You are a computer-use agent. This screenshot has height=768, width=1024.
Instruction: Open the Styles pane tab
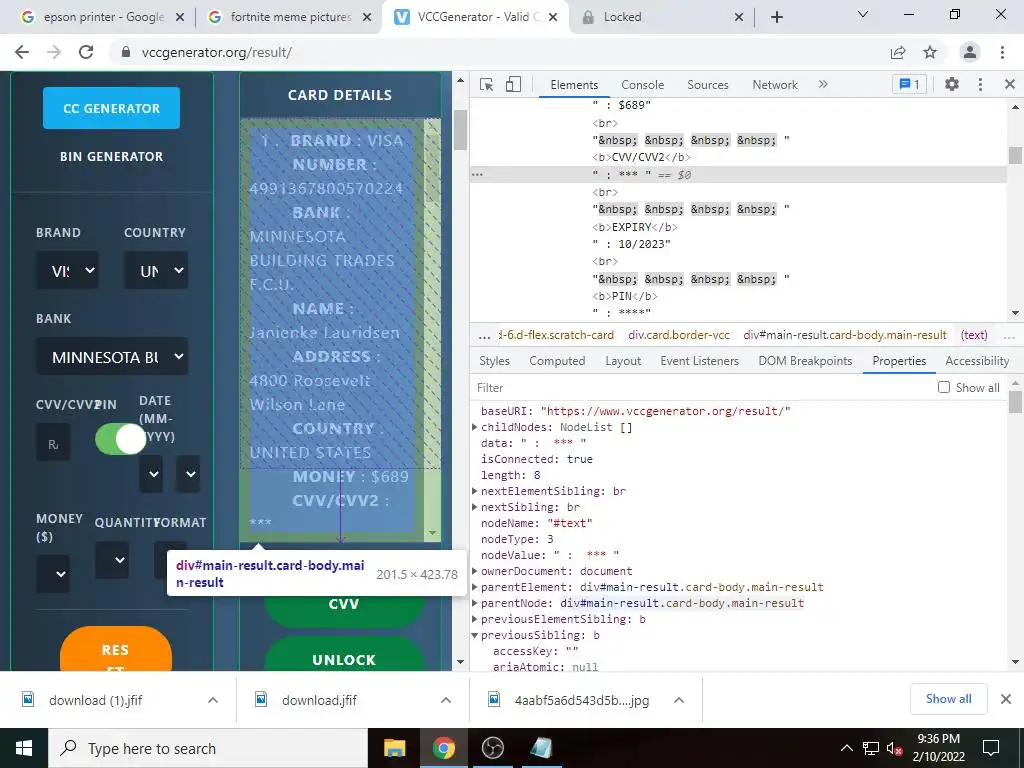494,360
